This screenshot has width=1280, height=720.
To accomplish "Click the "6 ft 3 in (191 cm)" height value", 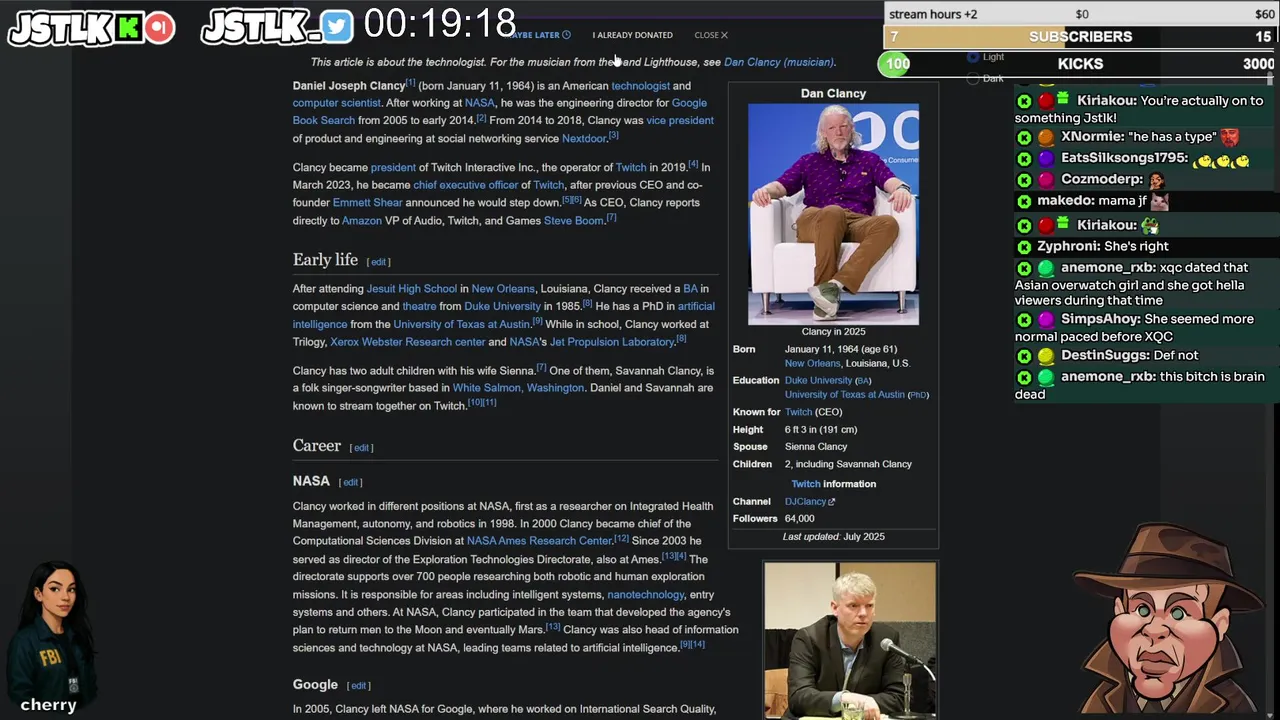I will click(821, 430).
